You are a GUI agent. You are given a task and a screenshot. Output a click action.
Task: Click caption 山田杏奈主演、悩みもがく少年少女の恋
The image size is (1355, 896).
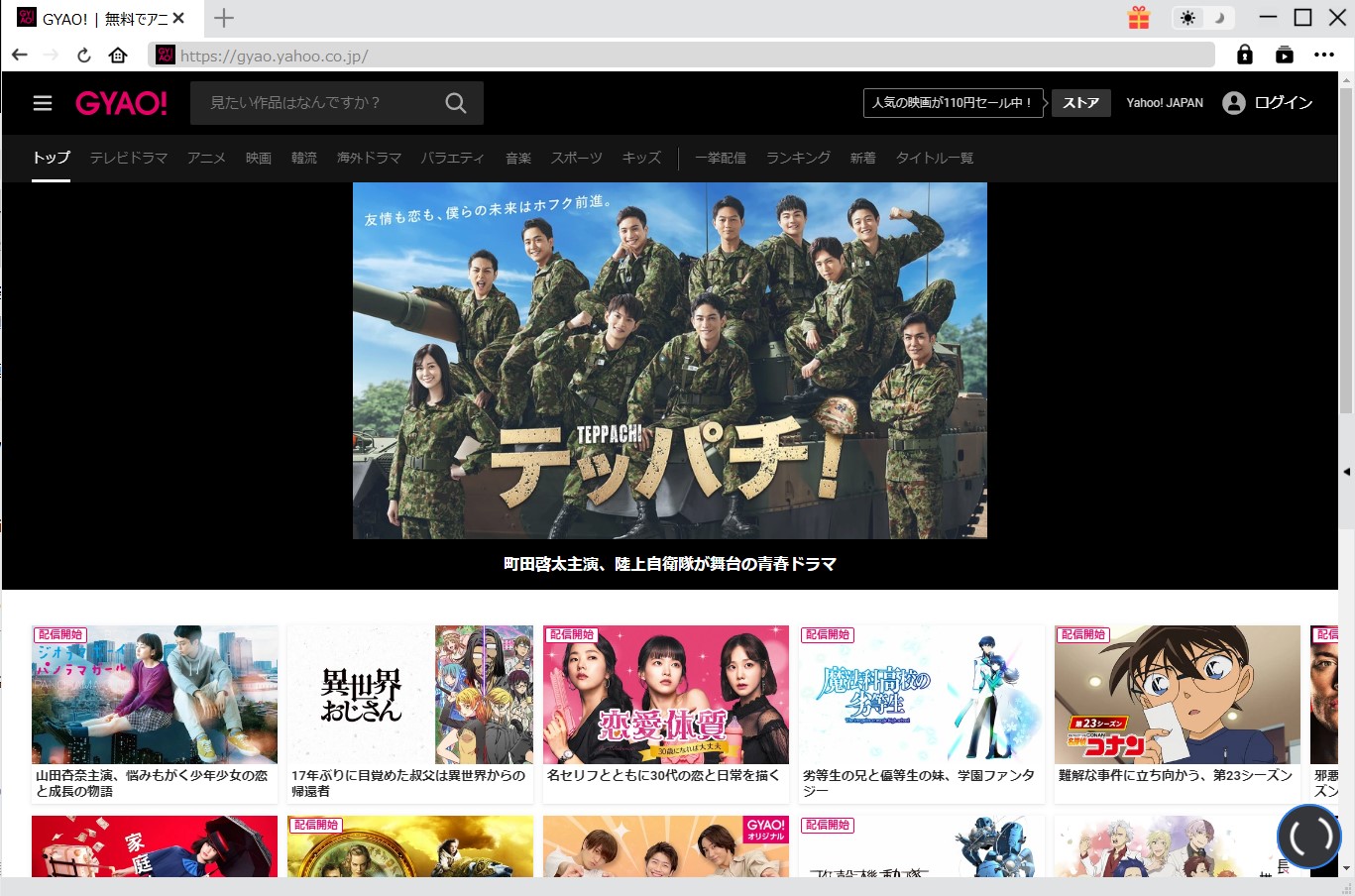coord(152,783)
